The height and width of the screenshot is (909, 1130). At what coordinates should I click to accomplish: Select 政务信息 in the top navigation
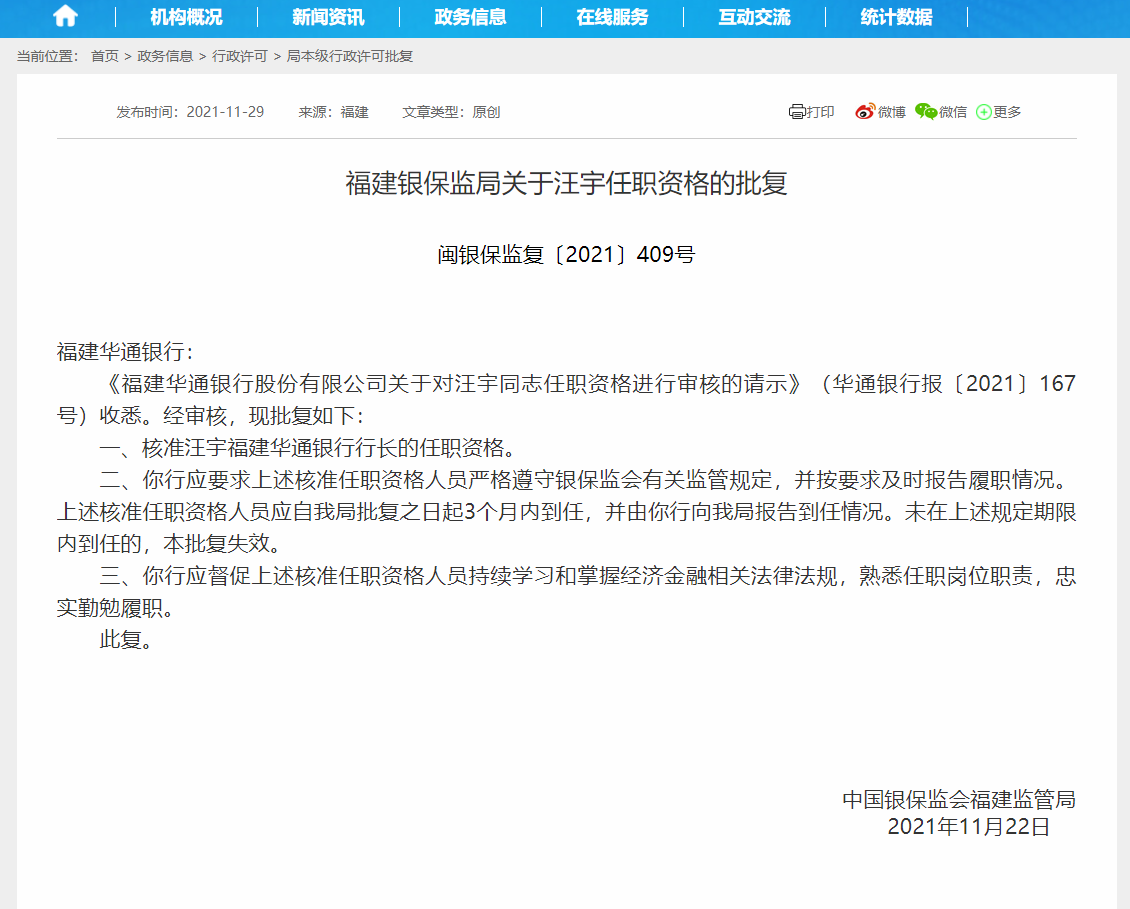pyautogui.click(x=470, y=17)
